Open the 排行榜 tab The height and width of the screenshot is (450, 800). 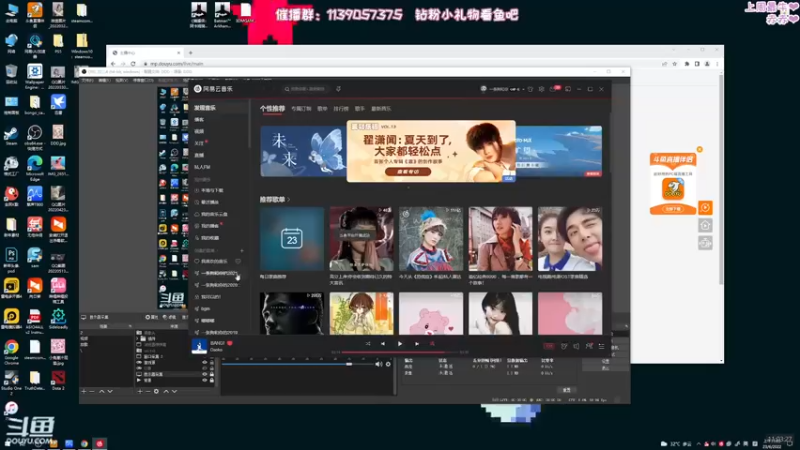click(341, 109)
